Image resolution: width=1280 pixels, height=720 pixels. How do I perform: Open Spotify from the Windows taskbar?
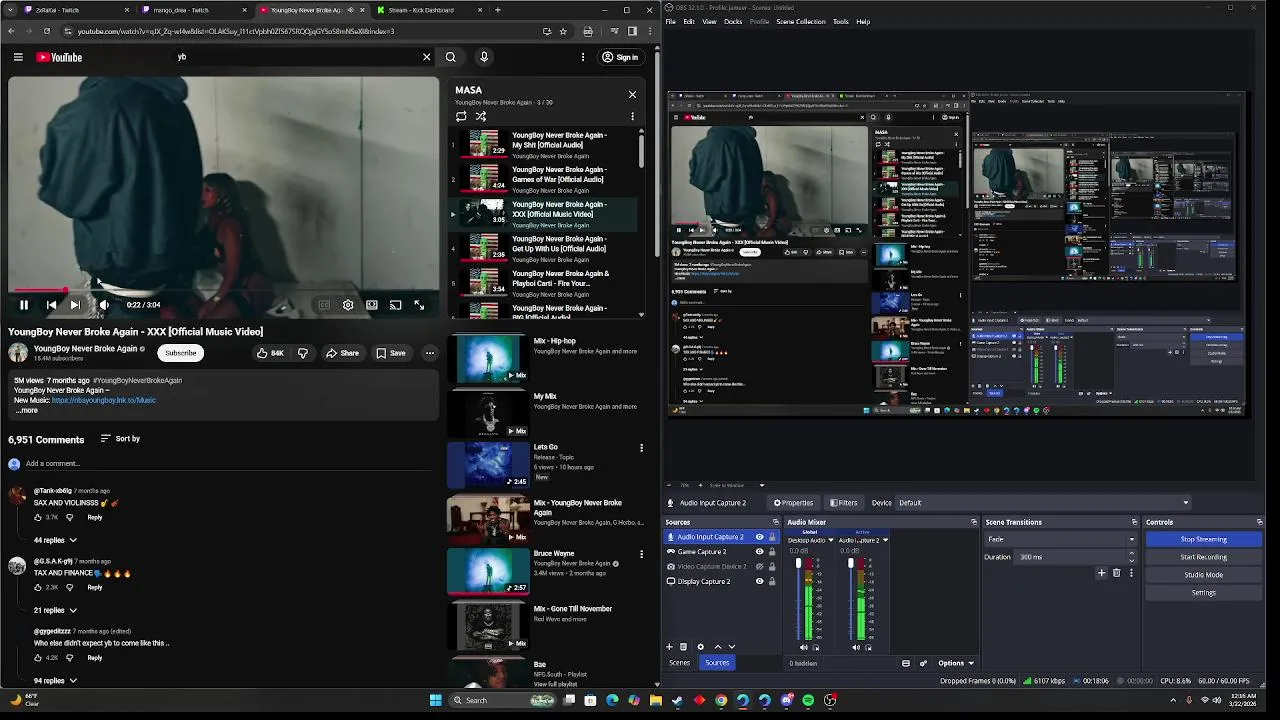coord(808,700)
